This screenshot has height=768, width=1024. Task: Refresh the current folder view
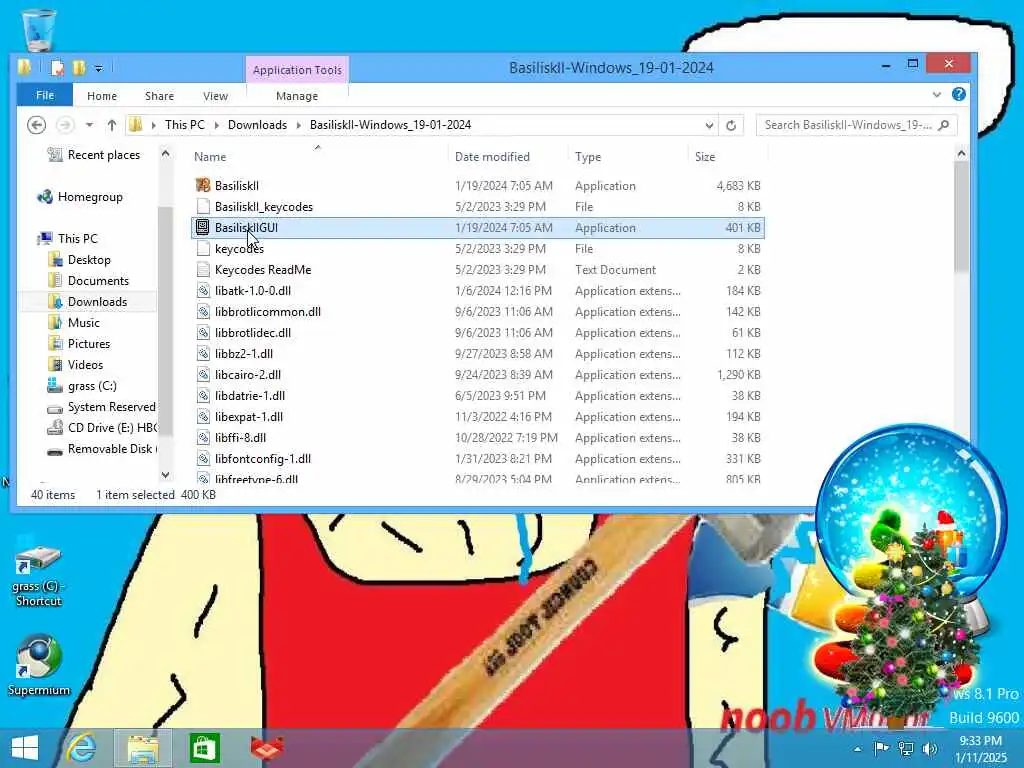click(x=731, y=125)
